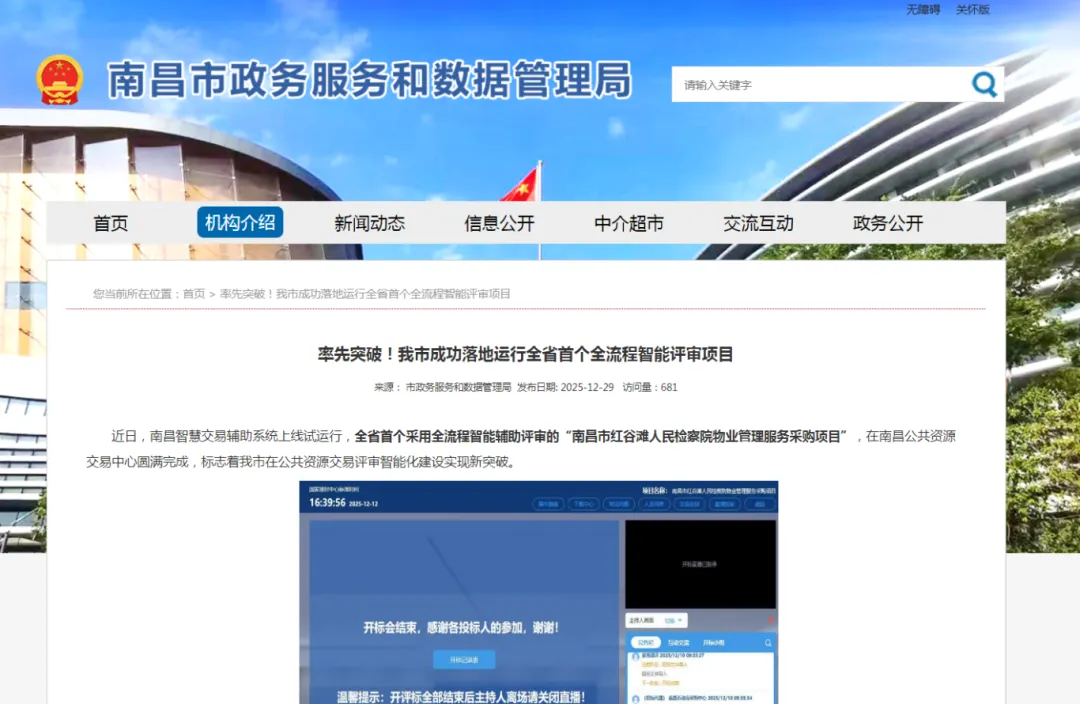Open the 新闻动态 navigation tab
The width and height of the screenshot is (1080, 704).
tap(369, 223)
